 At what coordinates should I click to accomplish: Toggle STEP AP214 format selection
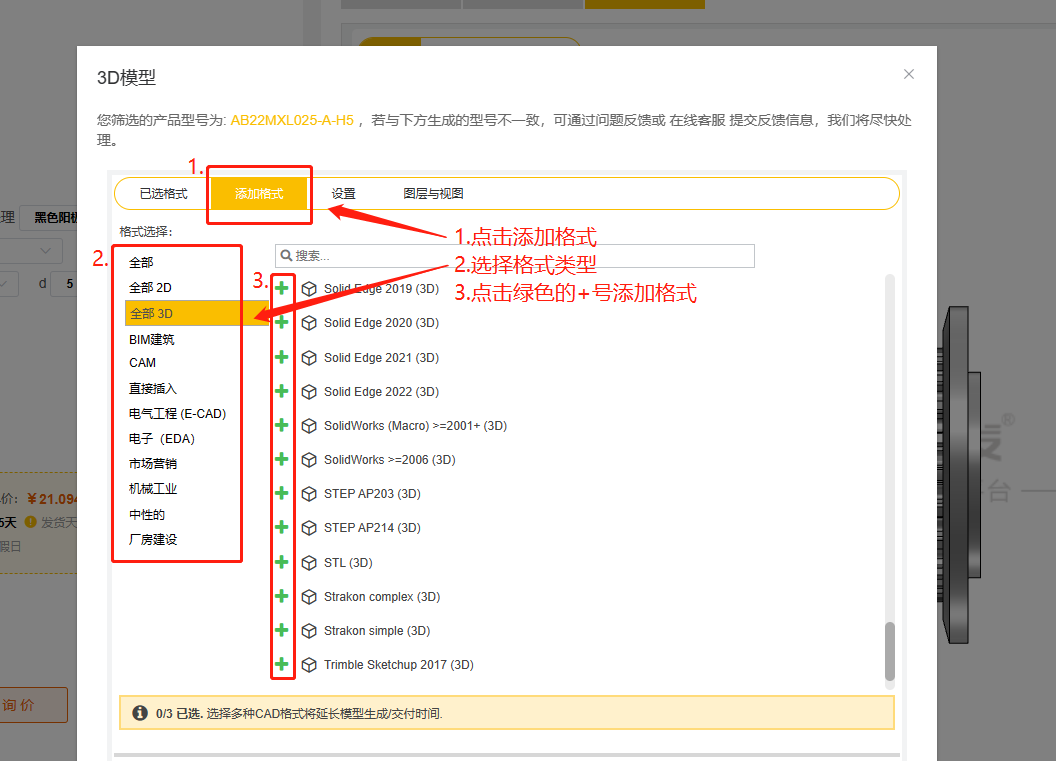pyautogui.click(x=282, y=527)
